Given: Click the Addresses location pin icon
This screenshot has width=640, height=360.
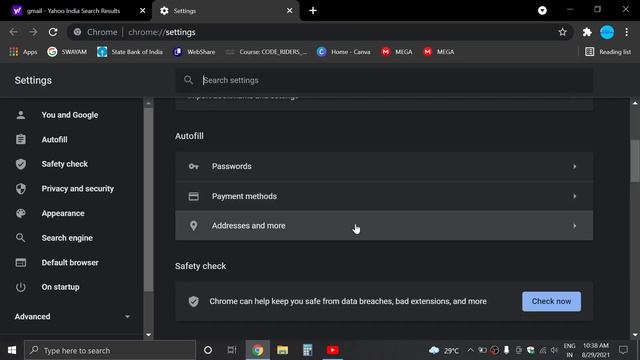Looking at the screenshot, I should pos(193,226).
